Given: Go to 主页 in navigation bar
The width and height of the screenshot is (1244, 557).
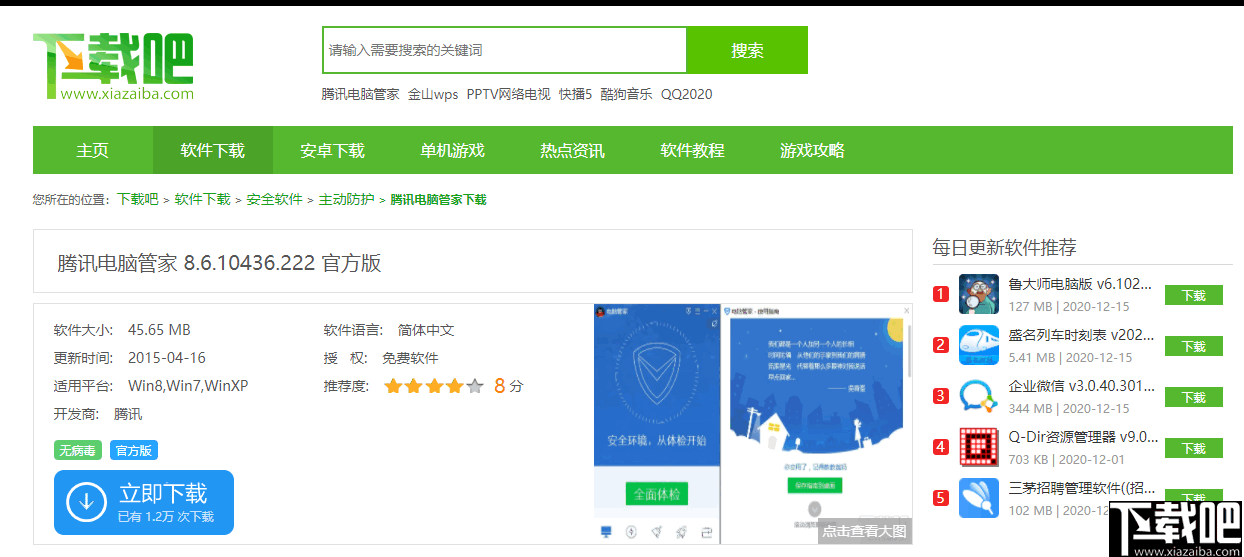Looking at the screenshot, I should [x=93, y=150].
